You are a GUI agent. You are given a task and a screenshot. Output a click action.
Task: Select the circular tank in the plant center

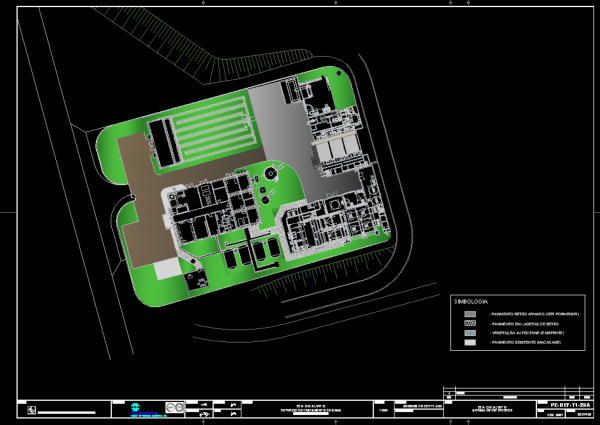coord(270,174)
